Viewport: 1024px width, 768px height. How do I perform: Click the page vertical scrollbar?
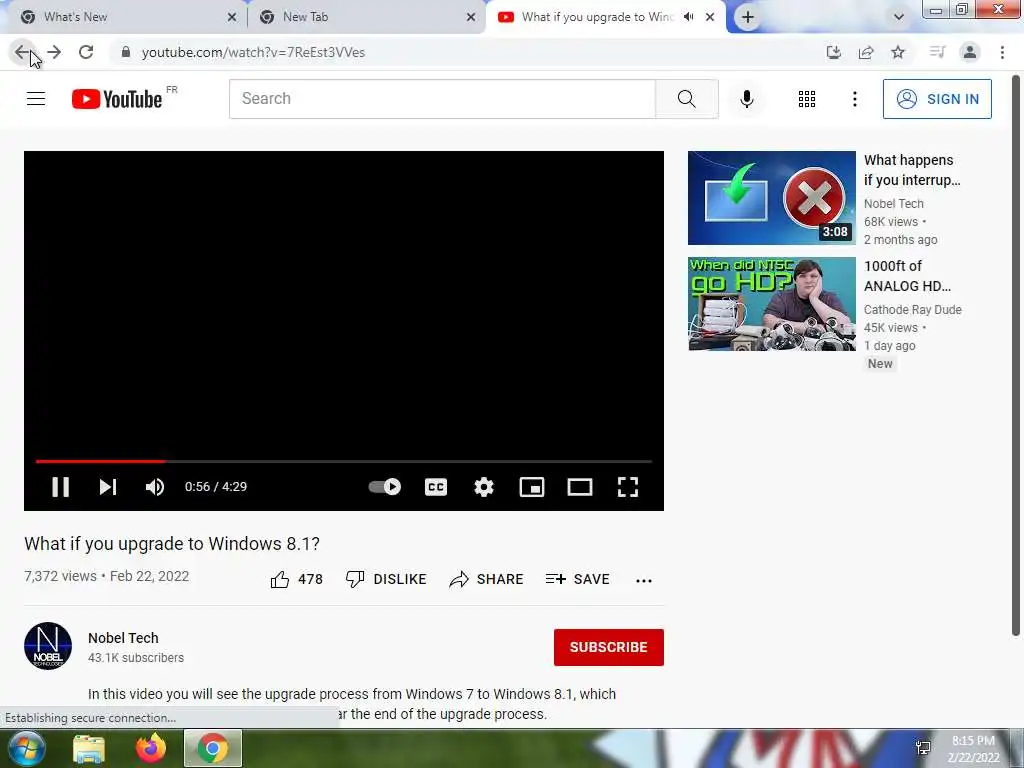[x=1016, y=356]
